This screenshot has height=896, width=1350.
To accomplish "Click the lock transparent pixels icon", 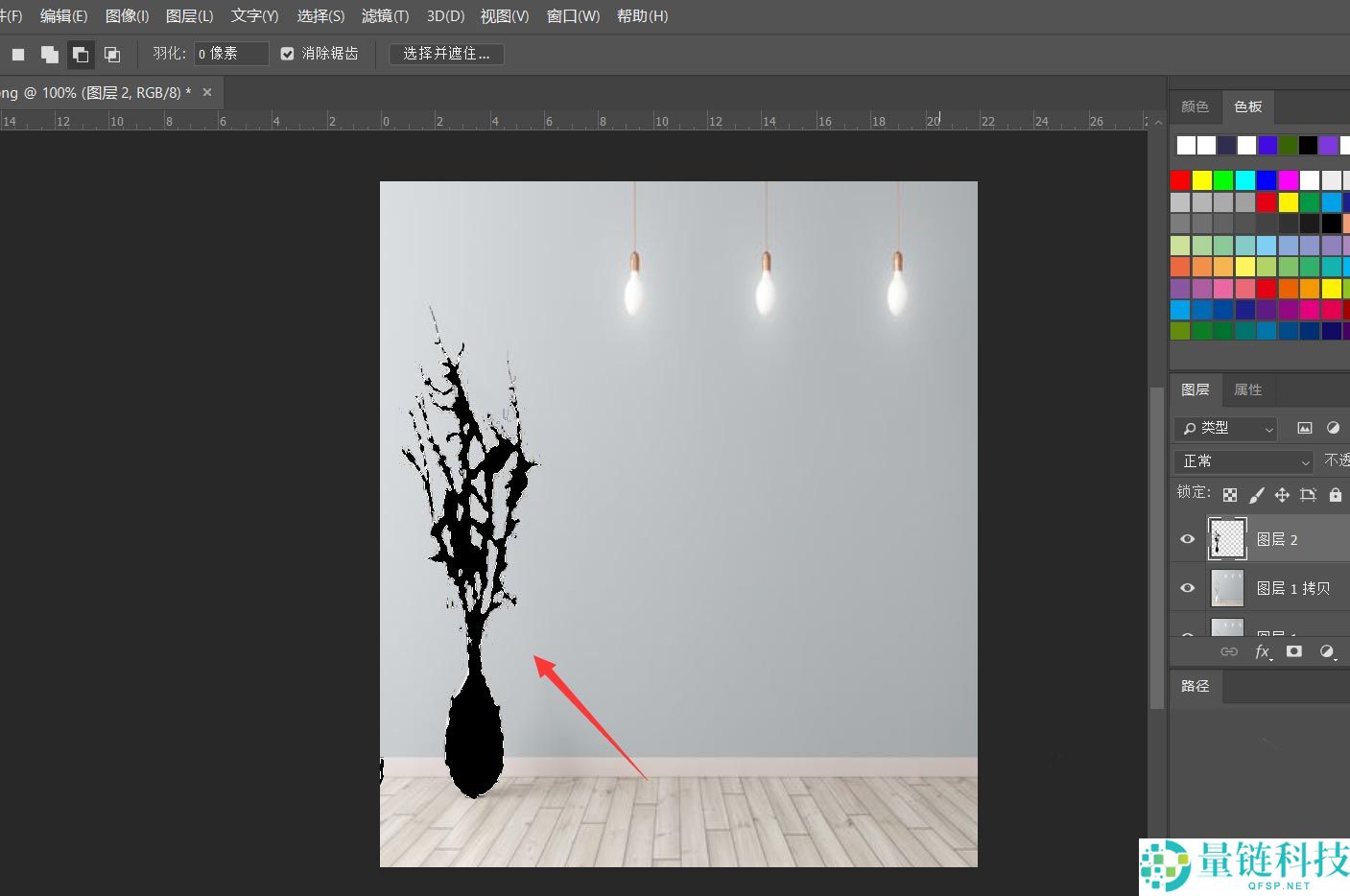I will (1230, 495).
